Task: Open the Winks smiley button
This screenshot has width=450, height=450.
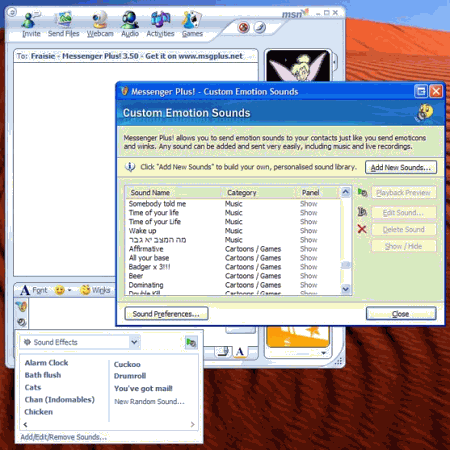Action: [95, 290]
